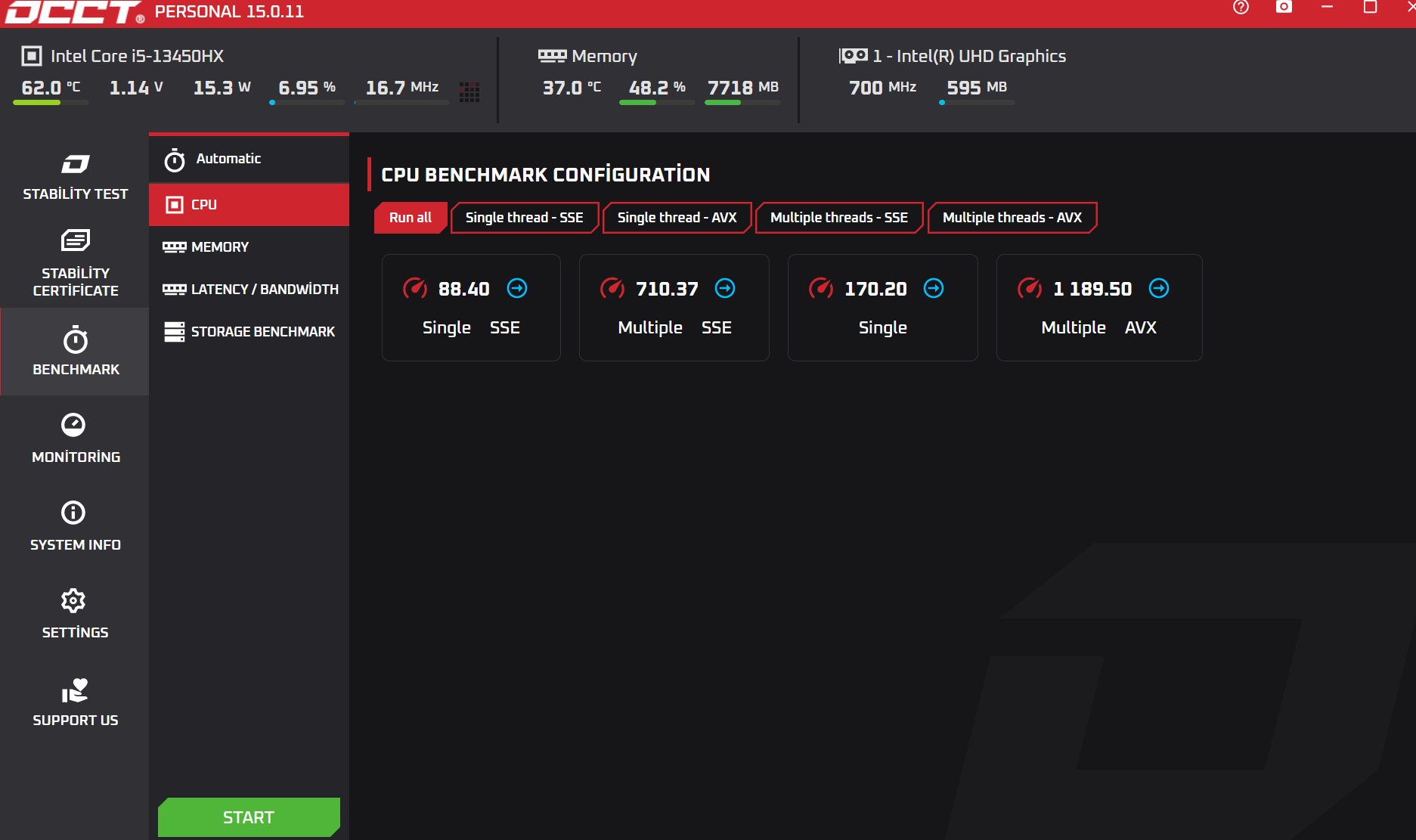1416x840 pixels.
Task: Click the help question mark icon
Action: tap(1241, 8)
